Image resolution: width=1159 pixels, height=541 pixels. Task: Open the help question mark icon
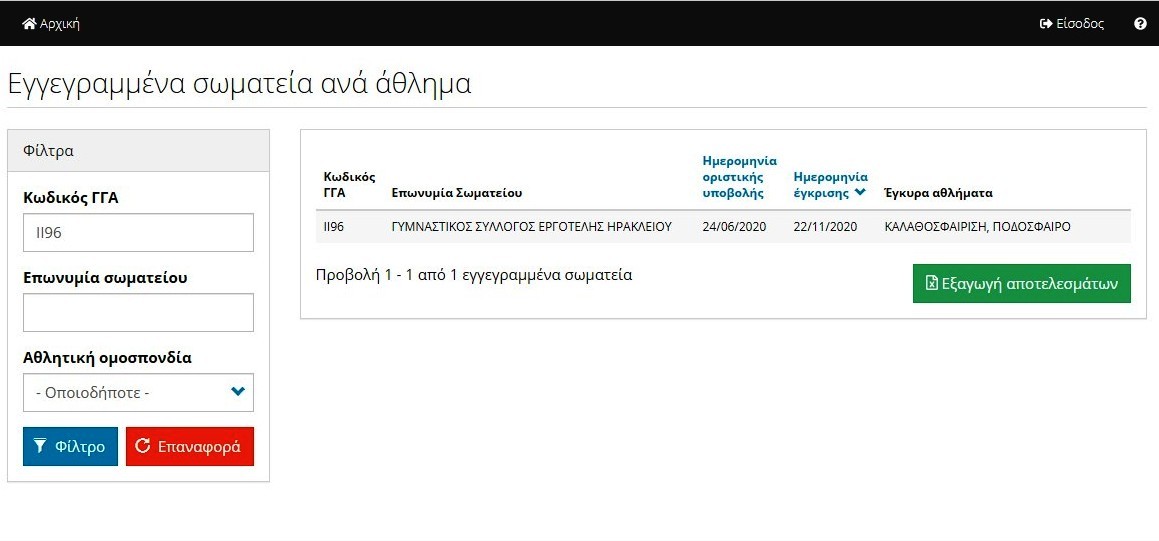[1140, 24]
